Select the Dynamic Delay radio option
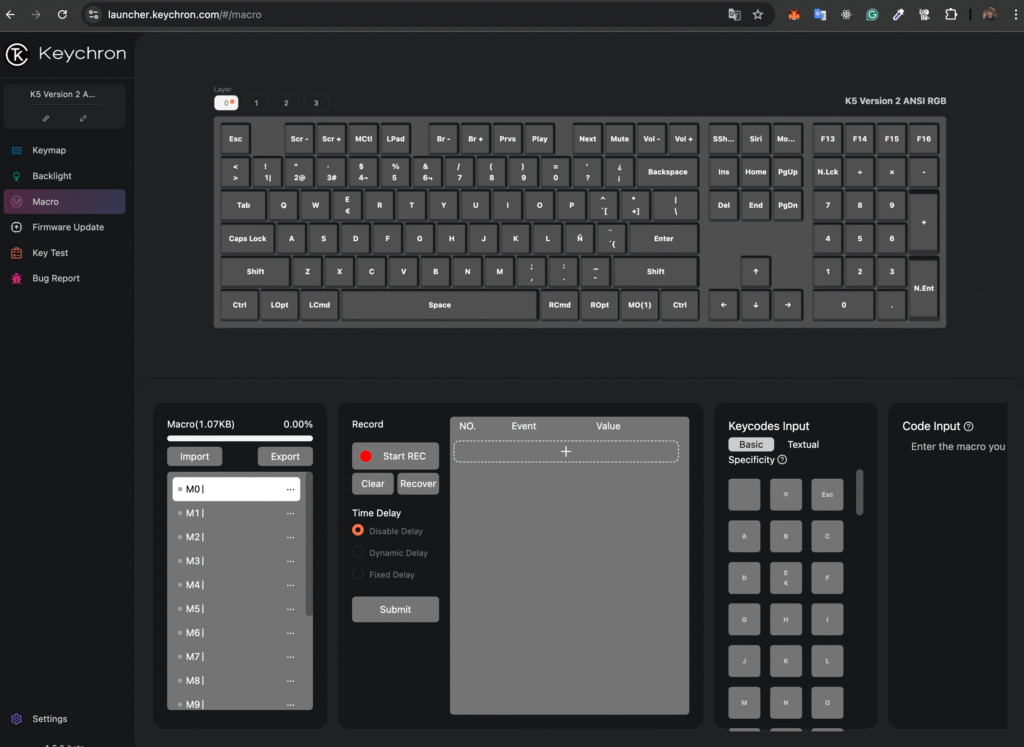 pos(358,552)
